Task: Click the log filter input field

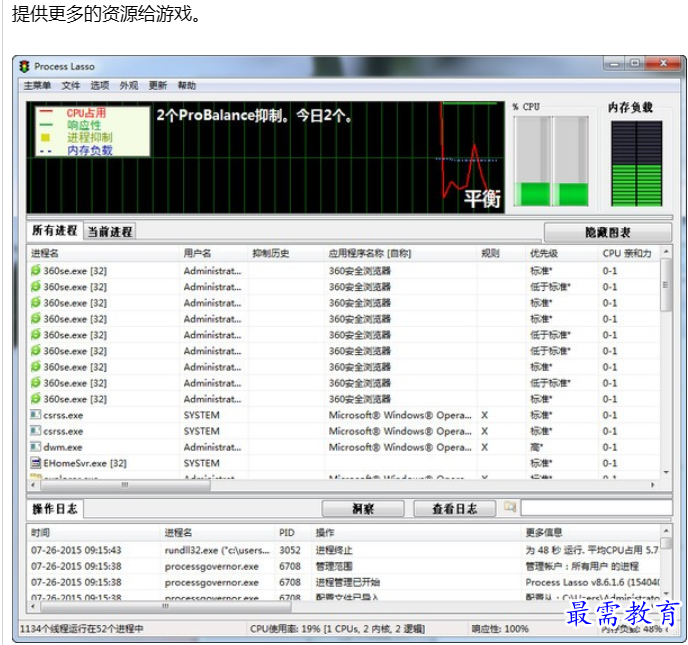Action: 597,508
